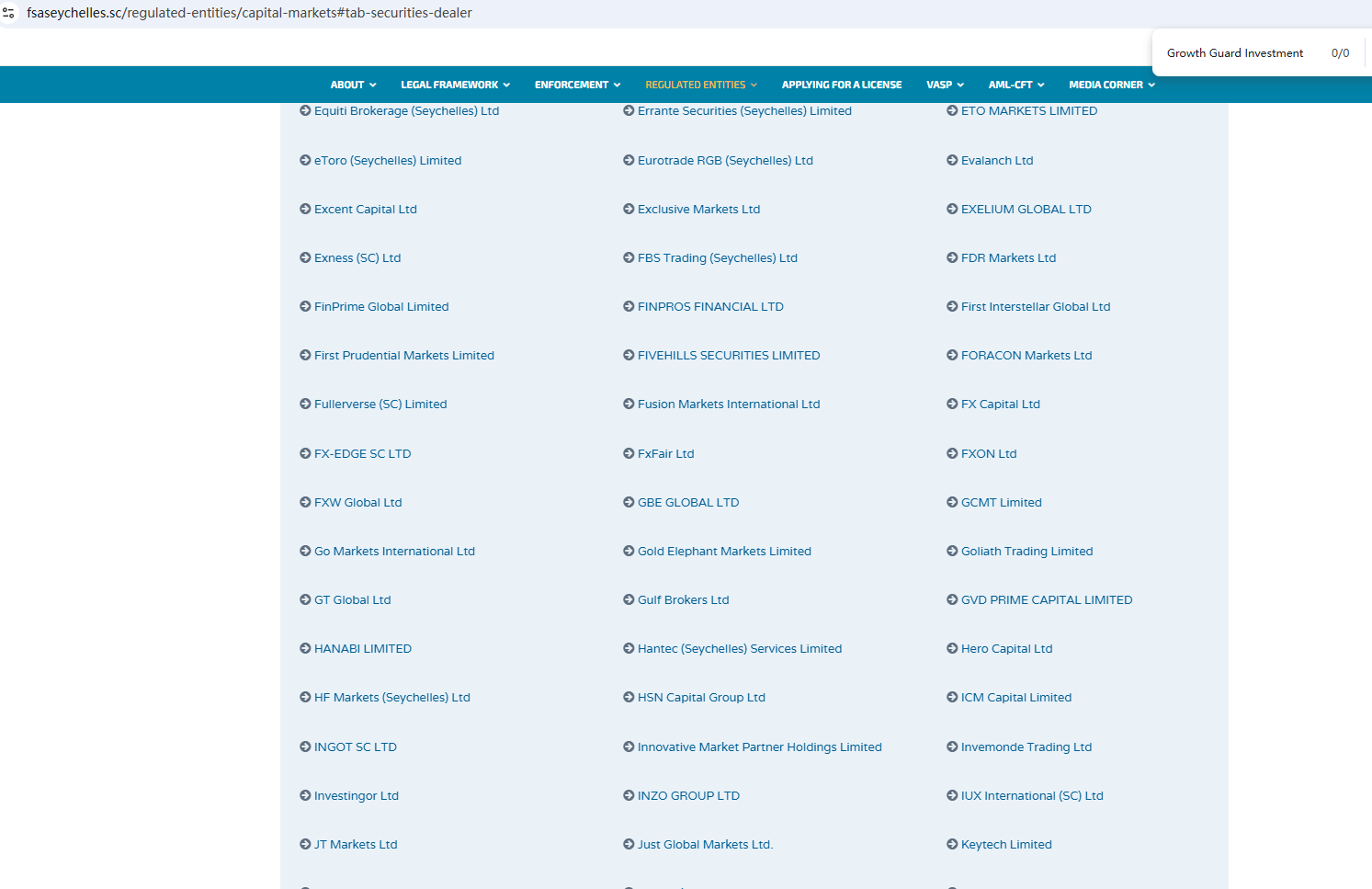
Task: Open ETO MARKETS LIMITED link
Action: [x=1029, y=110]
